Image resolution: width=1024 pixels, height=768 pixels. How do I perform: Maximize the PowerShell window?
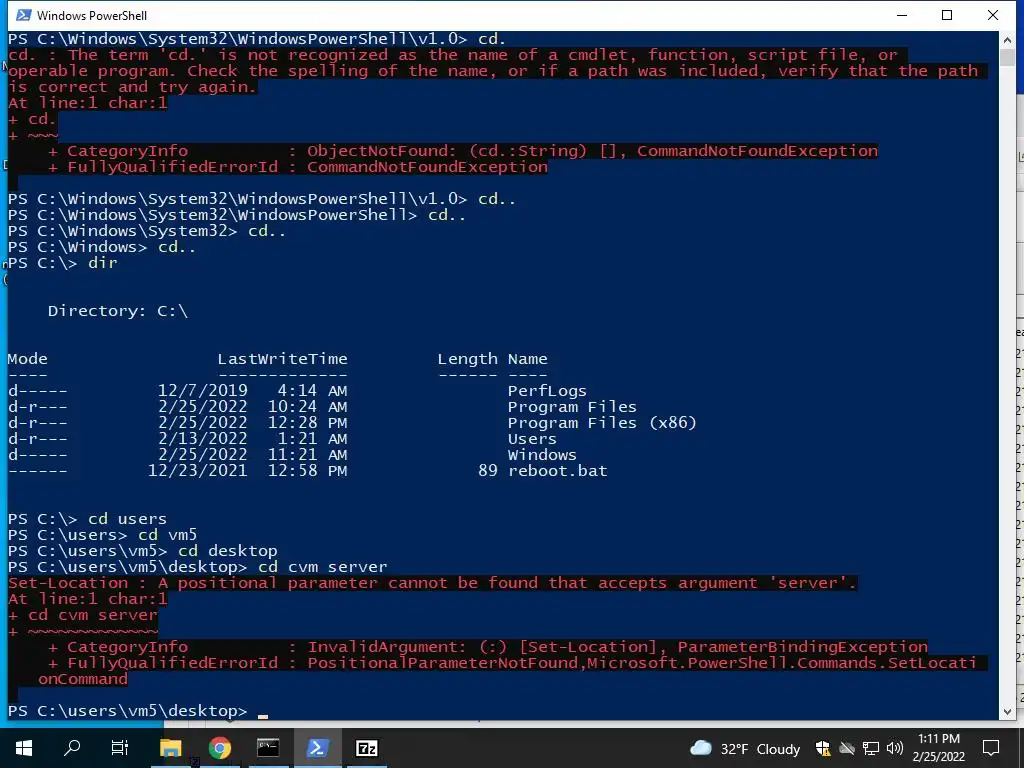click(x=947, y=15)
